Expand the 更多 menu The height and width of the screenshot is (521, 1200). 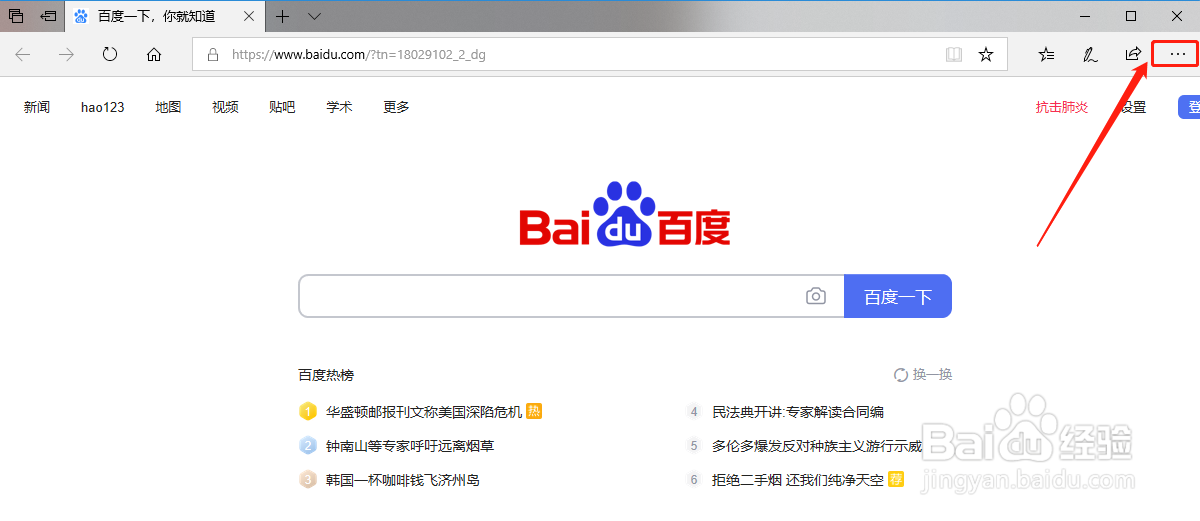pyautogui.click(x=396, y=107)
